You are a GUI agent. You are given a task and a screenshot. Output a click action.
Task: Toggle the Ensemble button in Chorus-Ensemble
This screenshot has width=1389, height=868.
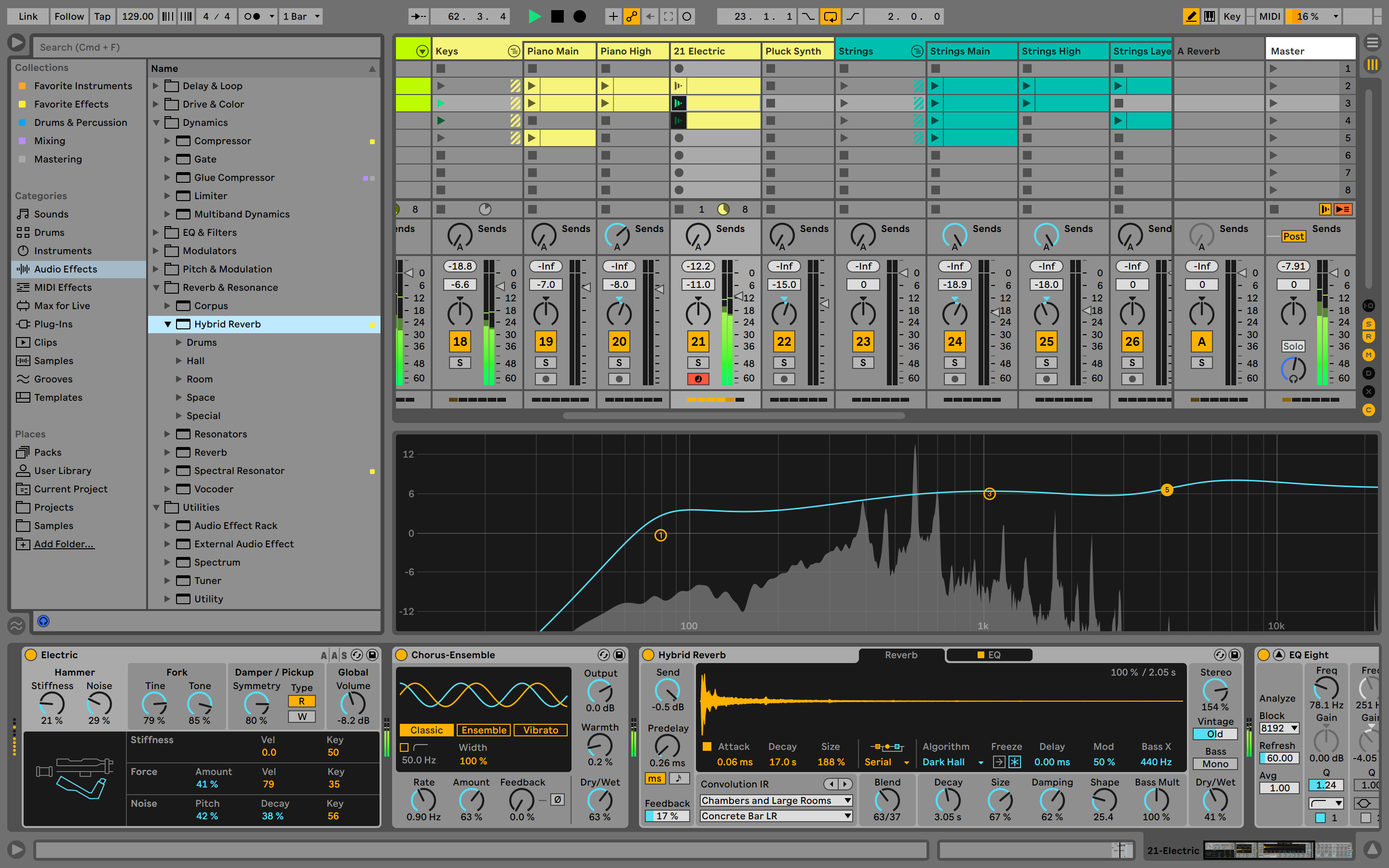pos(482,730)
